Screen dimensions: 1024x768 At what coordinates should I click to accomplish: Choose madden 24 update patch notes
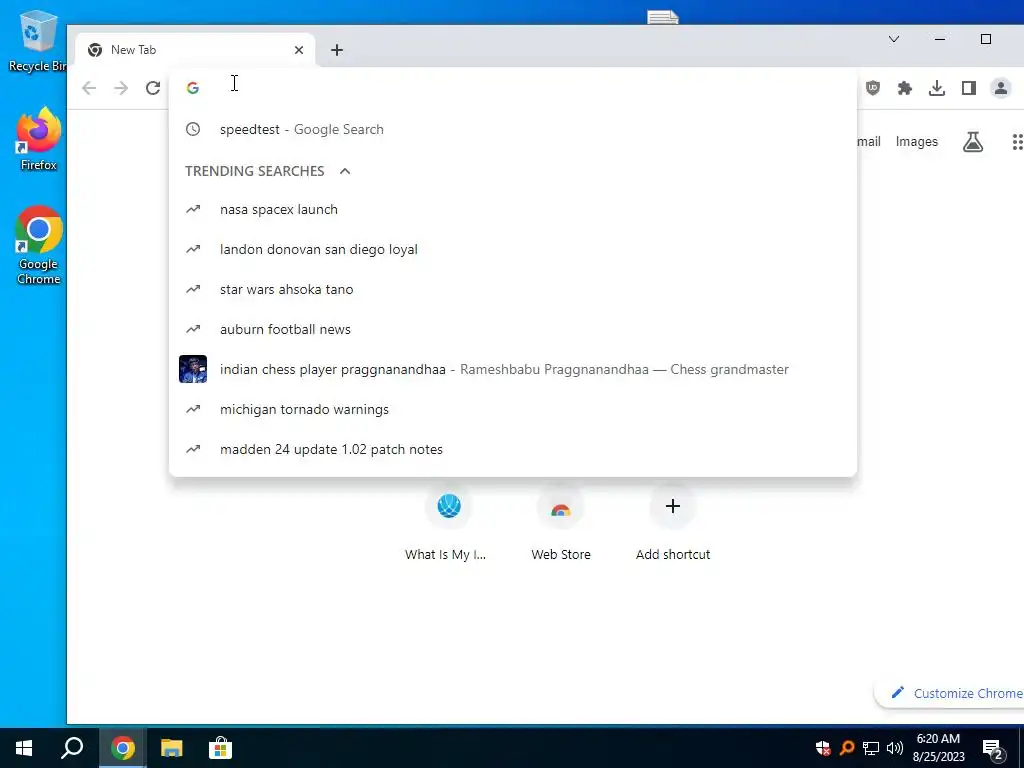(x=513, y=449)
